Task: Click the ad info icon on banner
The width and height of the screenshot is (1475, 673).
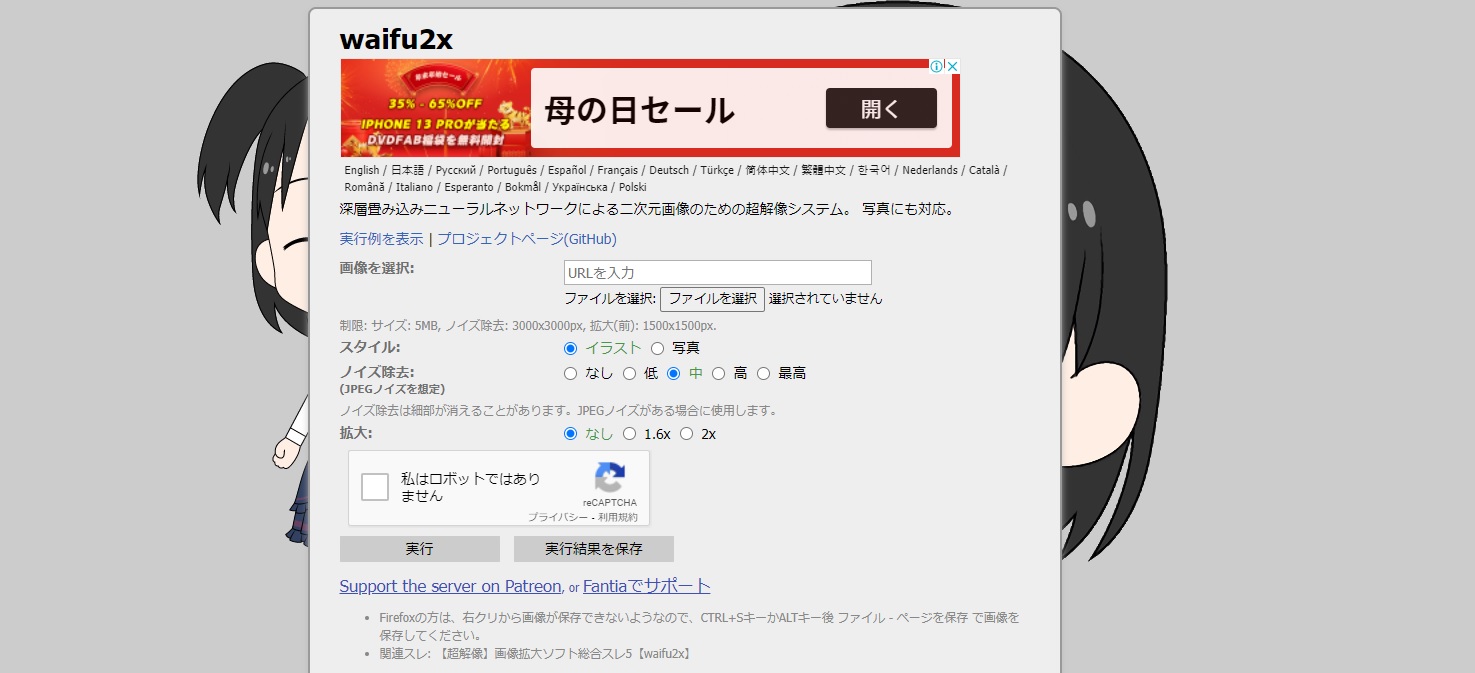Action: click(937, 66)
